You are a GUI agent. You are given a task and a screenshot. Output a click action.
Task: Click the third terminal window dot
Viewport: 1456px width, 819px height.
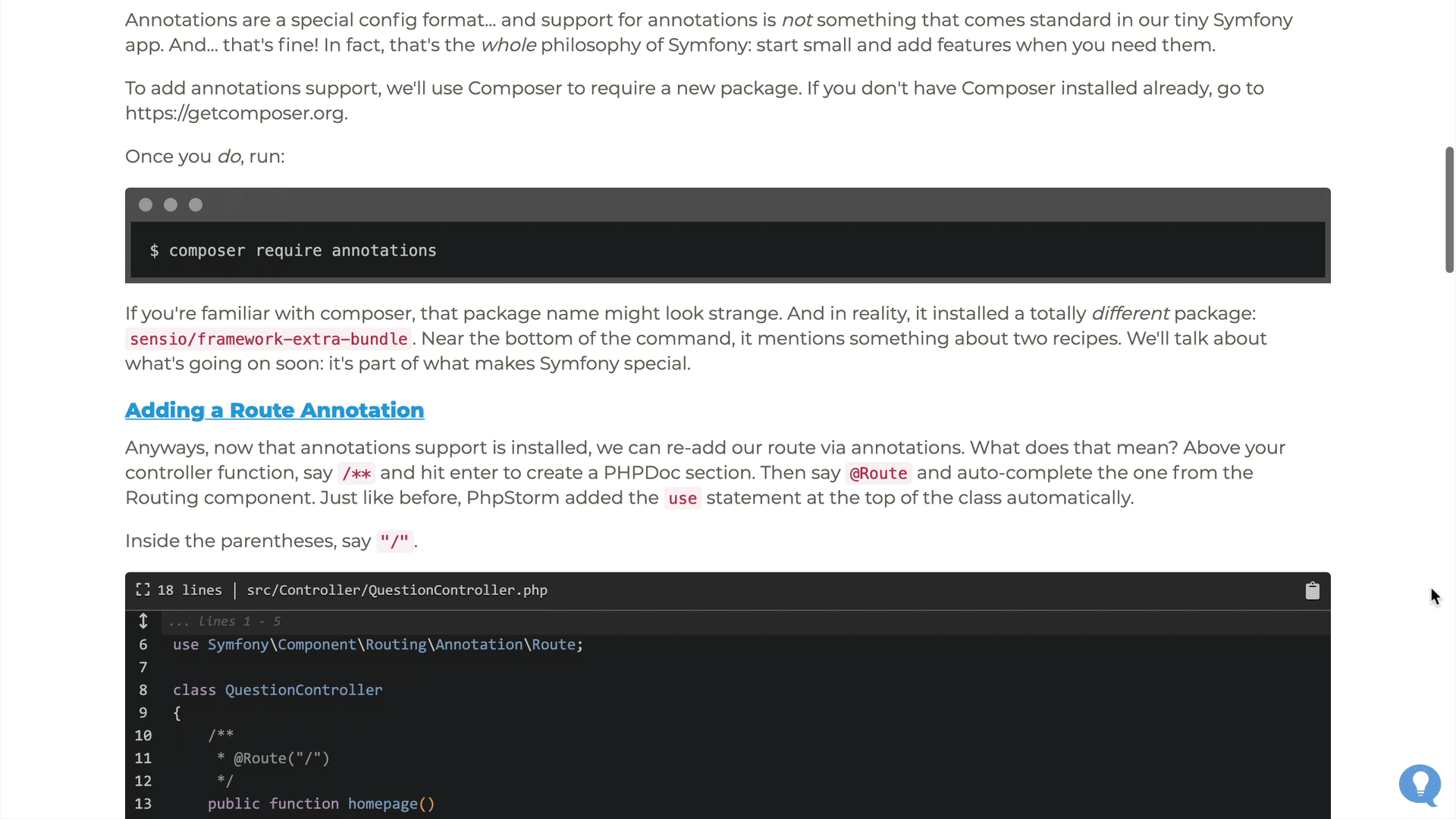click(195, 205)
